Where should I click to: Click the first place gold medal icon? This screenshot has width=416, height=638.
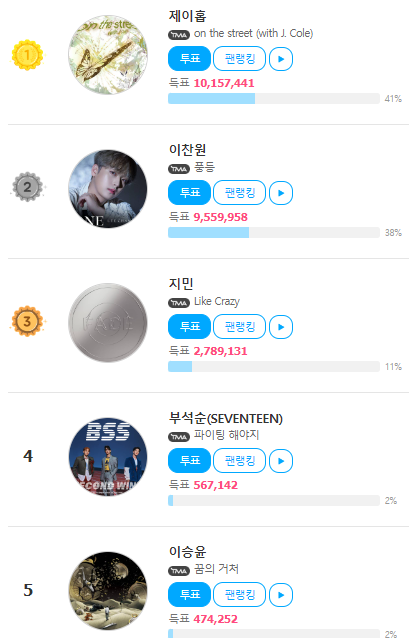27,55
